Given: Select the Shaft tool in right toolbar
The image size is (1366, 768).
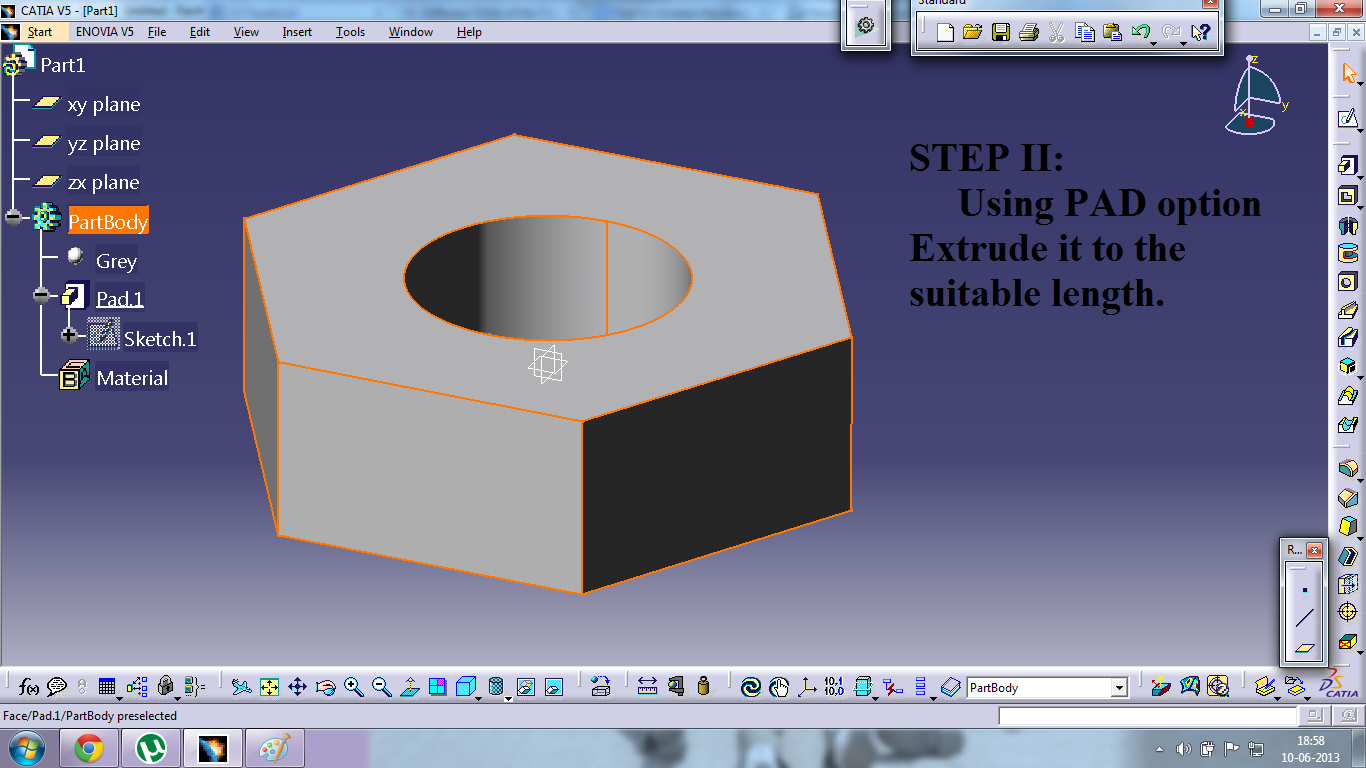Looking at the screenshot, I should (1347, 226).
